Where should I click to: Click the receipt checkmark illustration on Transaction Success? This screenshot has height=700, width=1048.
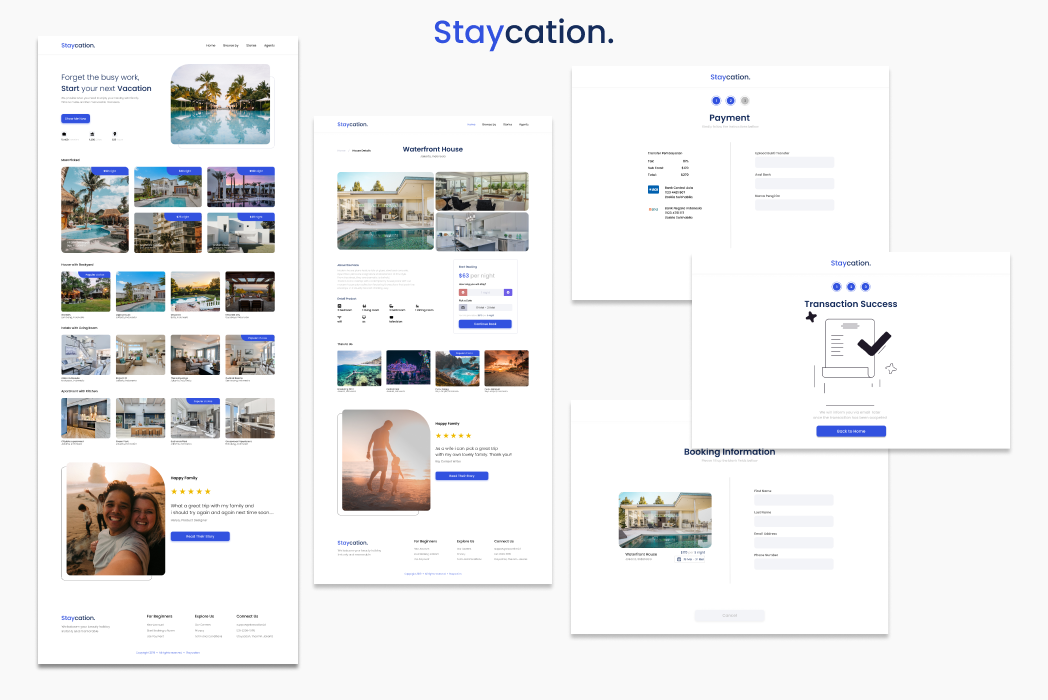(851, 356)
